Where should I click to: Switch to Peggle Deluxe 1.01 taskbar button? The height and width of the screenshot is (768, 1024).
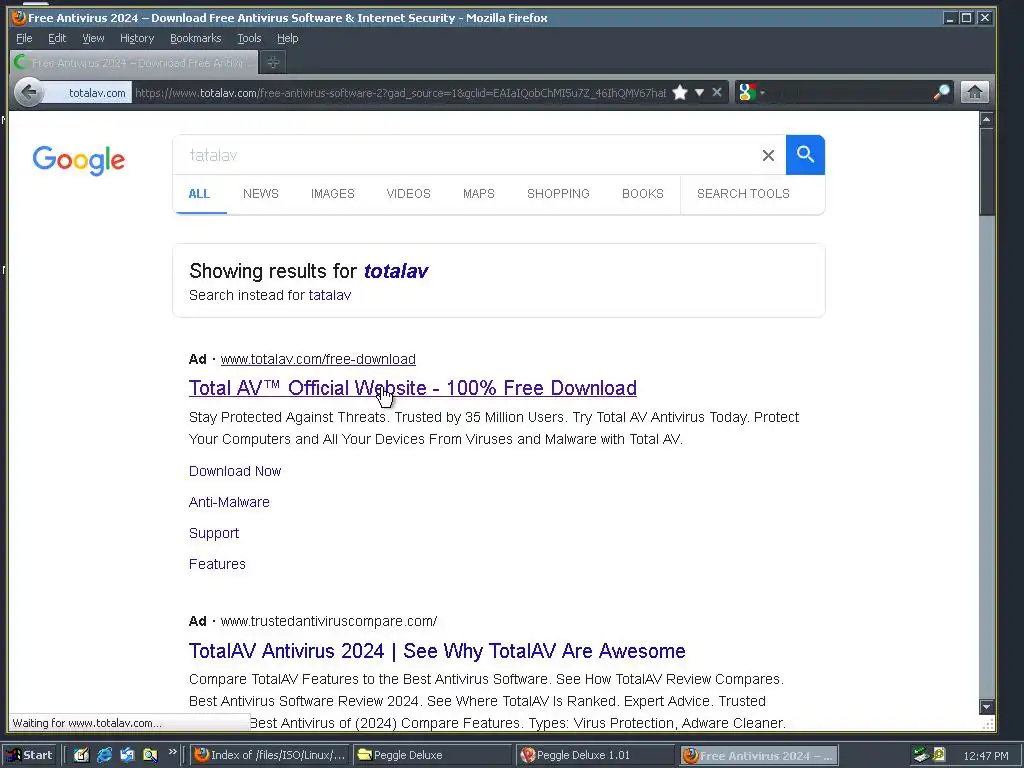596,756
